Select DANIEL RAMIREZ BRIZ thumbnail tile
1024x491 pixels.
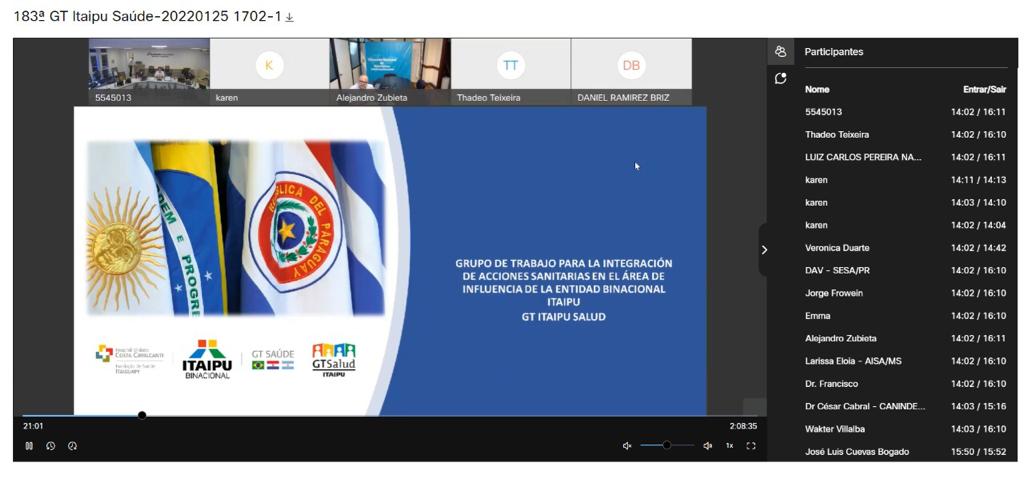pos(632,72)
